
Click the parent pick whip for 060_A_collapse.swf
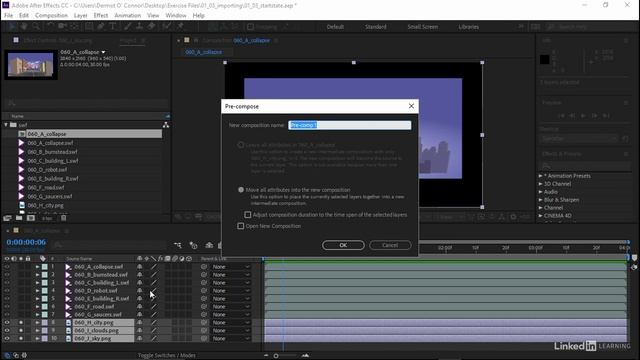coord(204,267)
